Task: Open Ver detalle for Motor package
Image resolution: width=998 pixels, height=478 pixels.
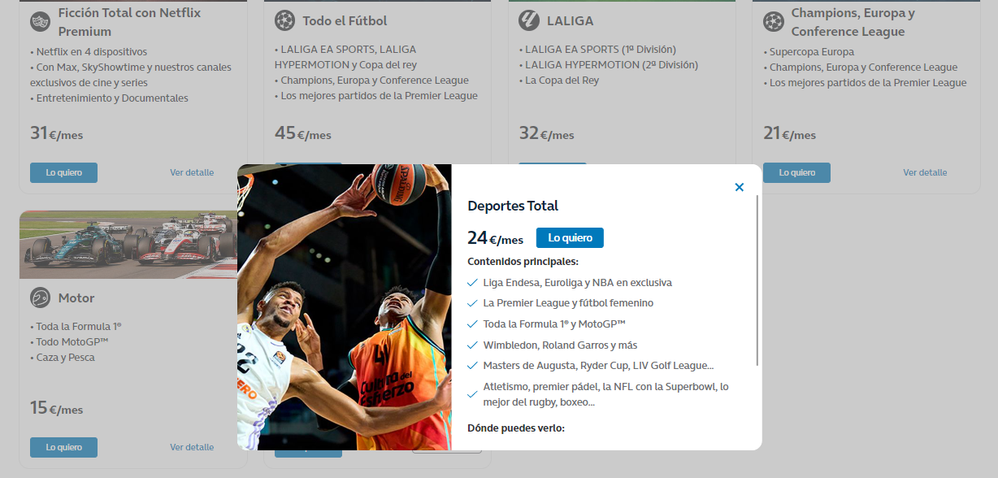Action: pos(192,447)
